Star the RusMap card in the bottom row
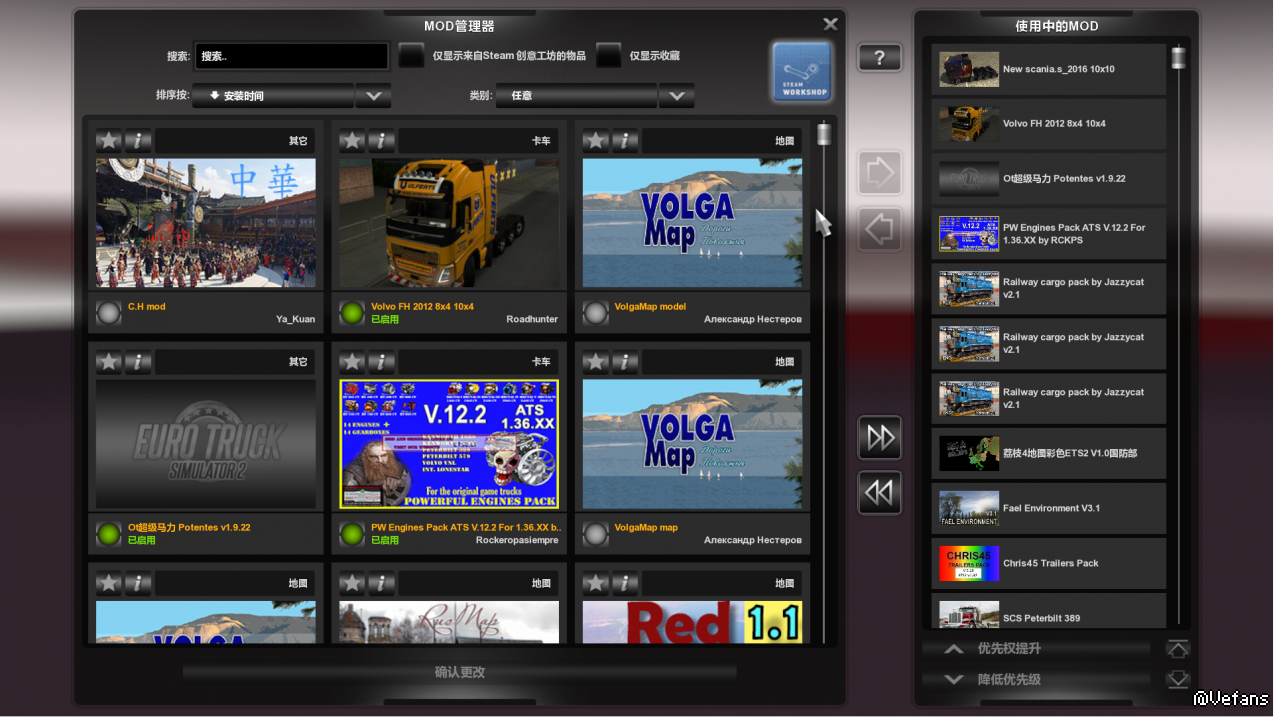The height and width of the screenshot is (719, 1281). coord(352,582)
